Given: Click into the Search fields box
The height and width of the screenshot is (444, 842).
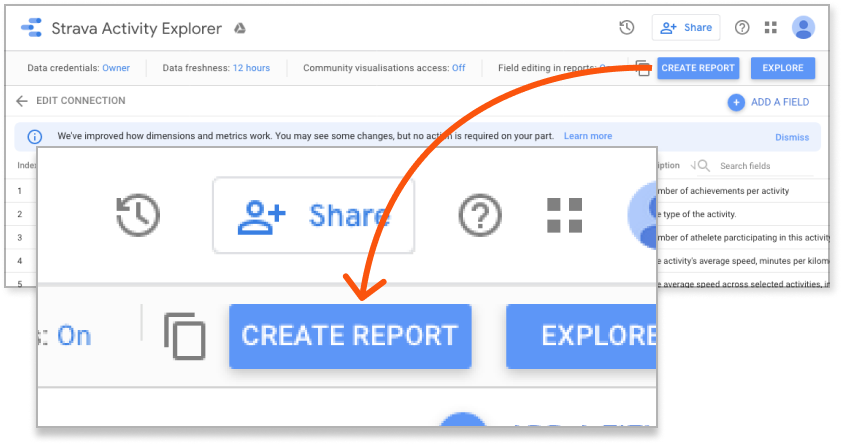Looking at the screenshot, I should (766, 166).
